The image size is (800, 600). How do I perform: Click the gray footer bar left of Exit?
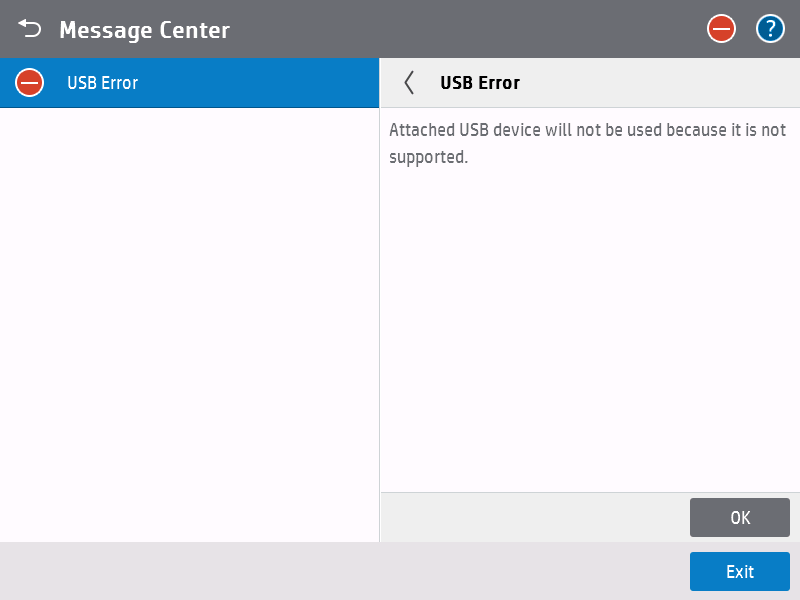pyautogui.click(x=340, y=572)
